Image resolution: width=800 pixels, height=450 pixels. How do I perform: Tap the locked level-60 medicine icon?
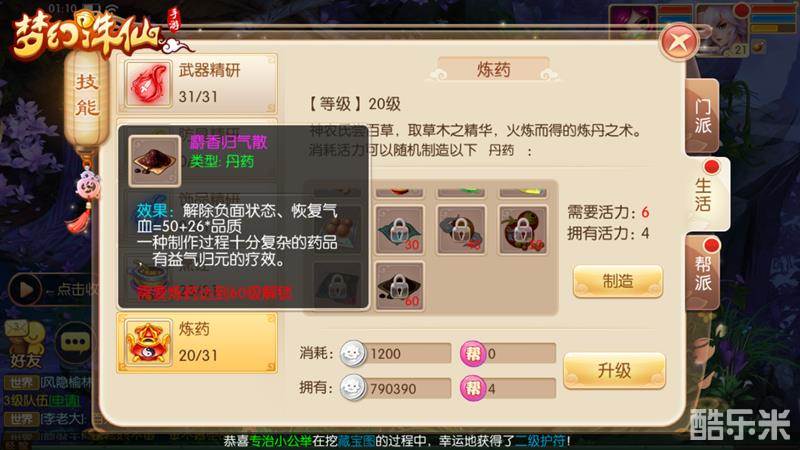(x=399, y=286)
